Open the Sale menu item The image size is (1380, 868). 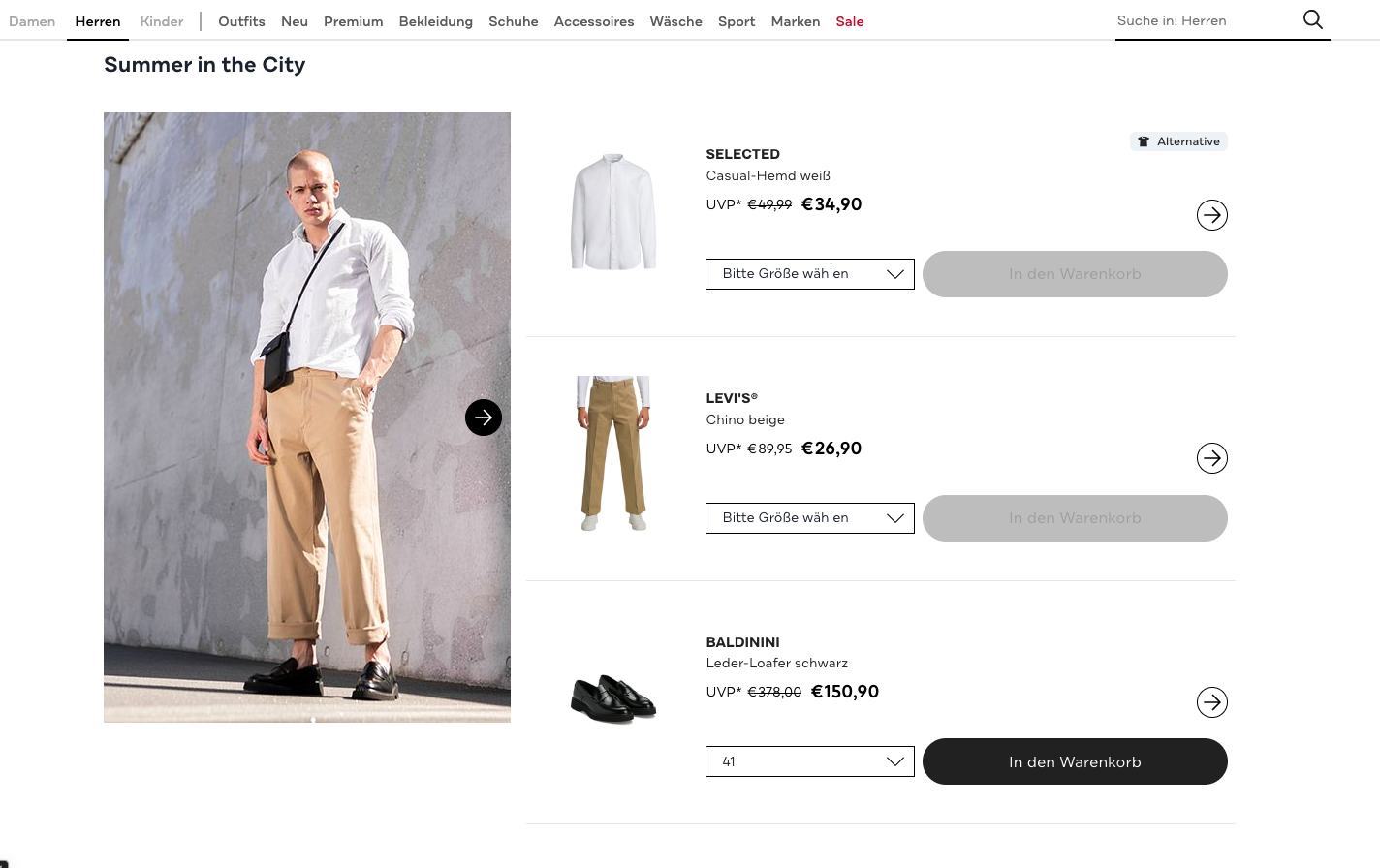pos(849,21)
